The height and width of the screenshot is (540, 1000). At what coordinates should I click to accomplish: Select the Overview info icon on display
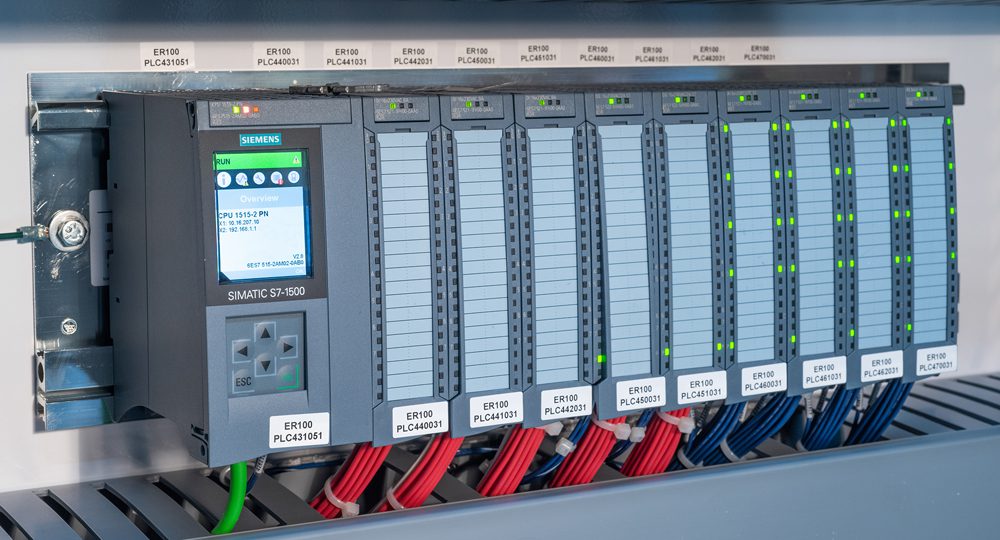pos(224,179)
